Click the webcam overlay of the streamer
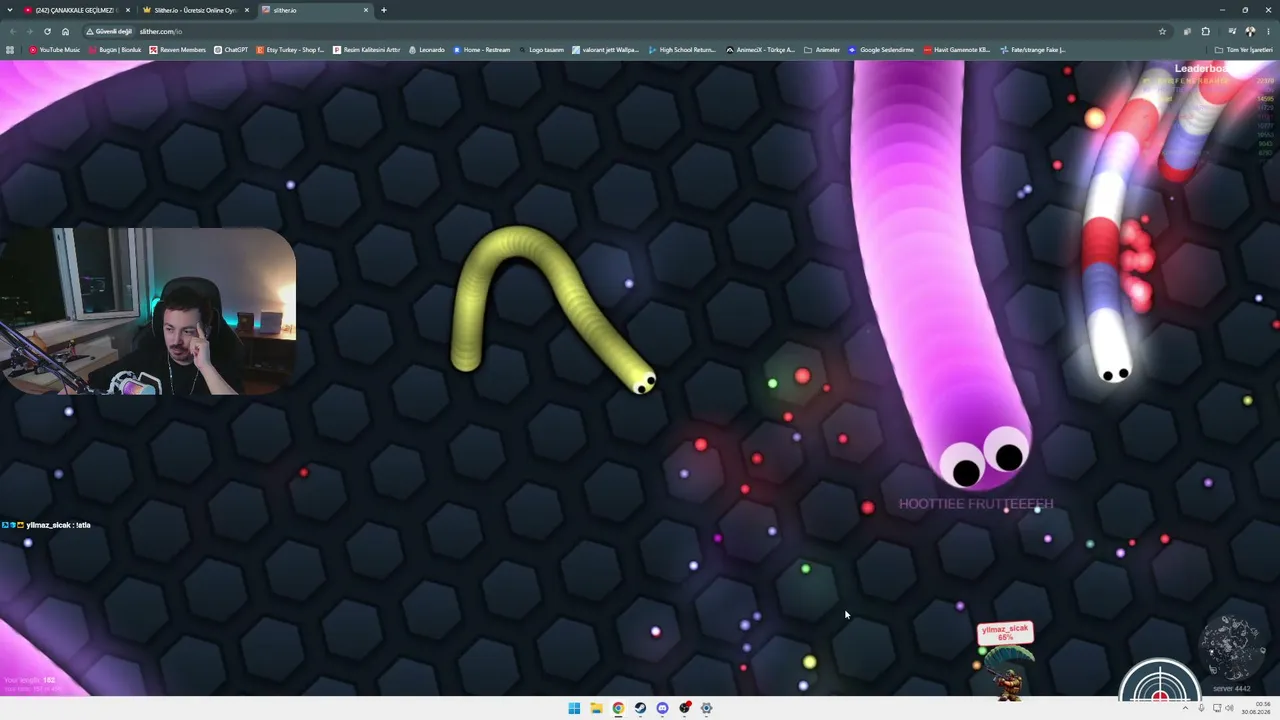1280x720 pixels. (148, 311)
